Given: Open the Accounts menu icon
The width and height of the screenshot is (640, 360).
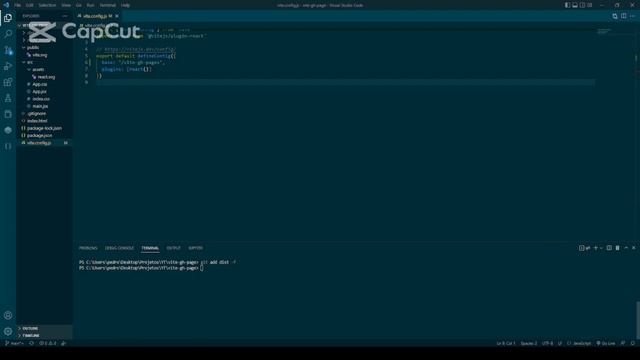Looking at the screenshot, I should click(8, 315).
